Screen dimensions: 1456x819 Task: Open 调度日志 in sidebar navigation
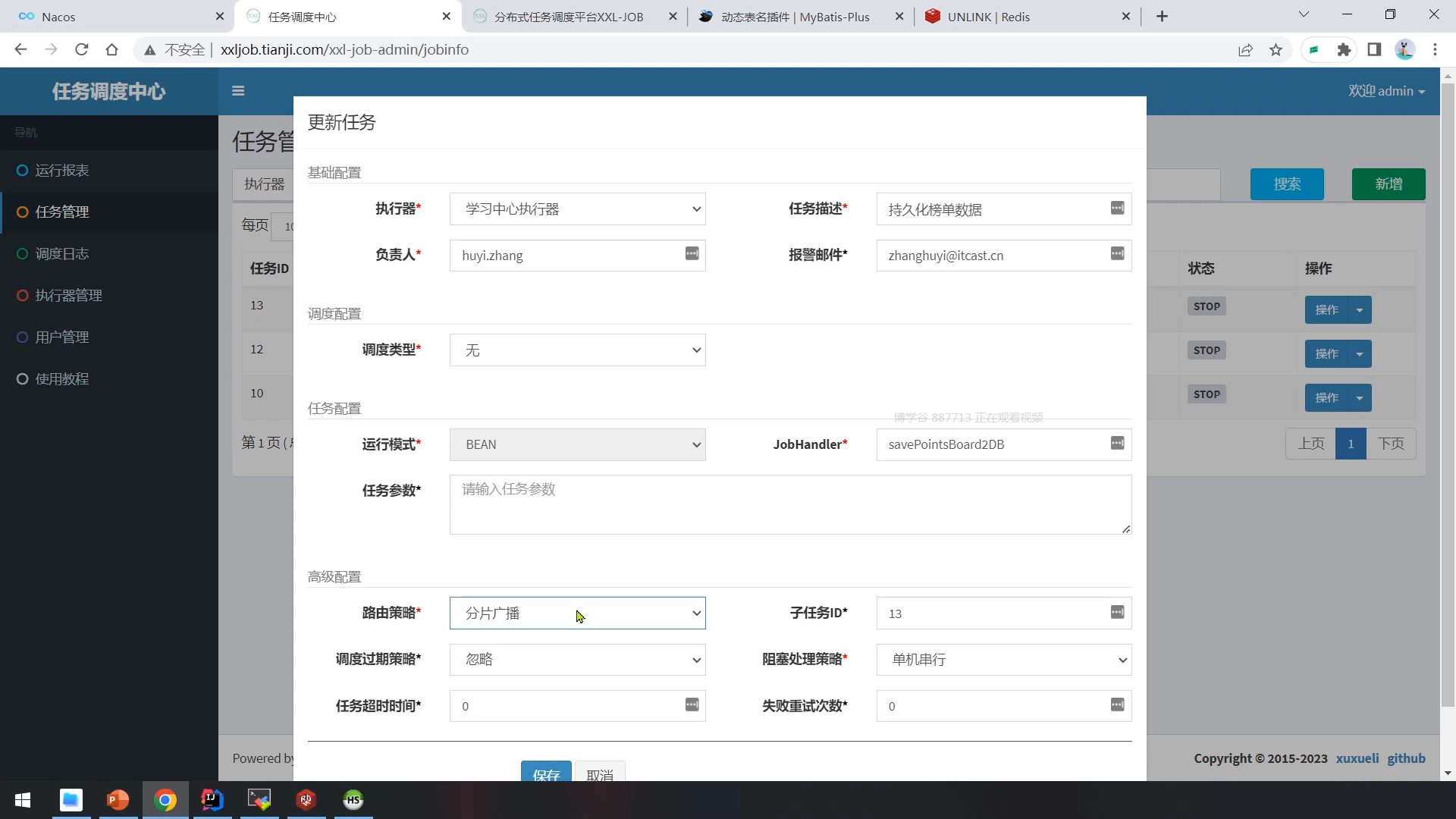[x=62, y=254]
